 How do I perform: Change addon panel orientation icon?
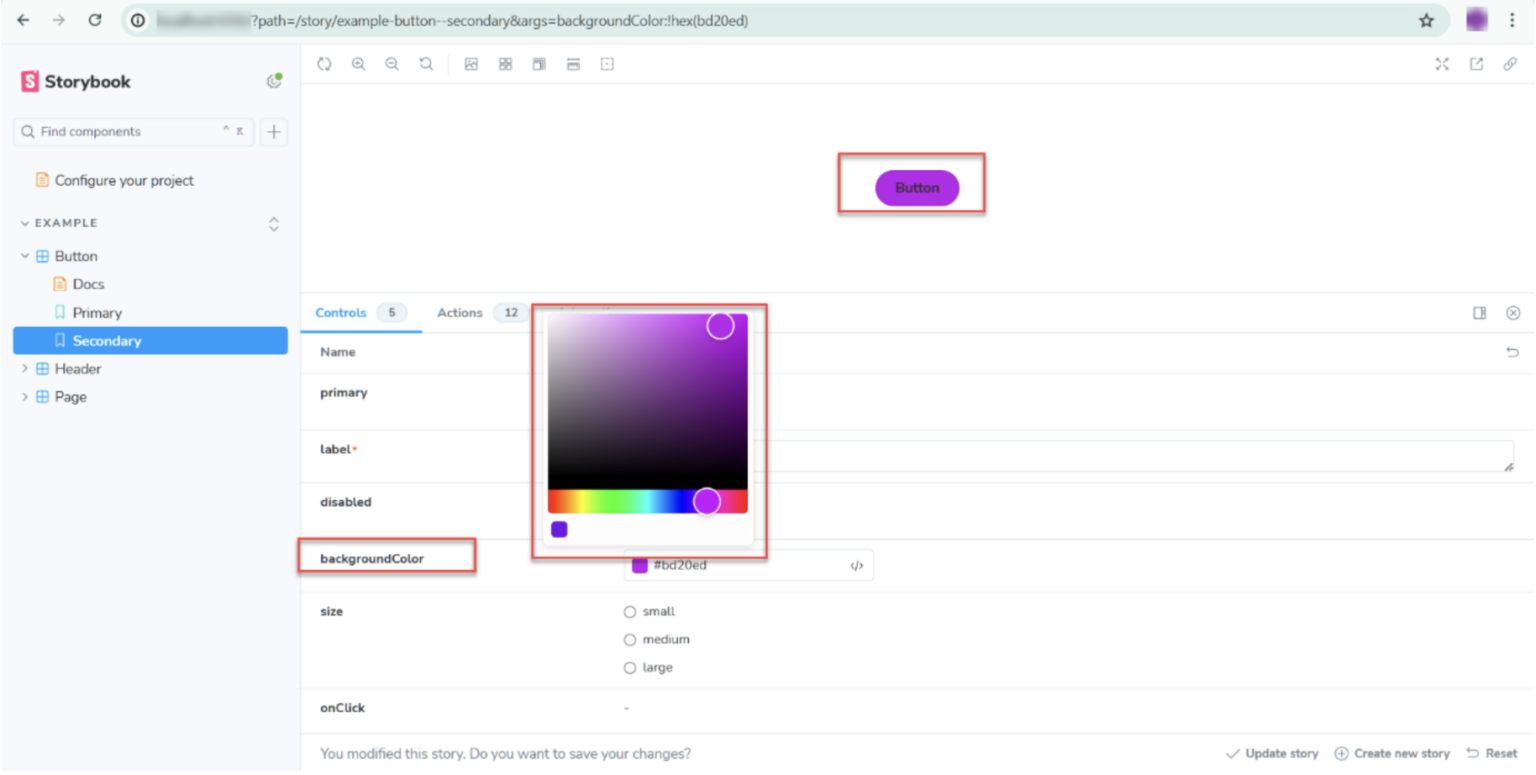click(1480, 312)
